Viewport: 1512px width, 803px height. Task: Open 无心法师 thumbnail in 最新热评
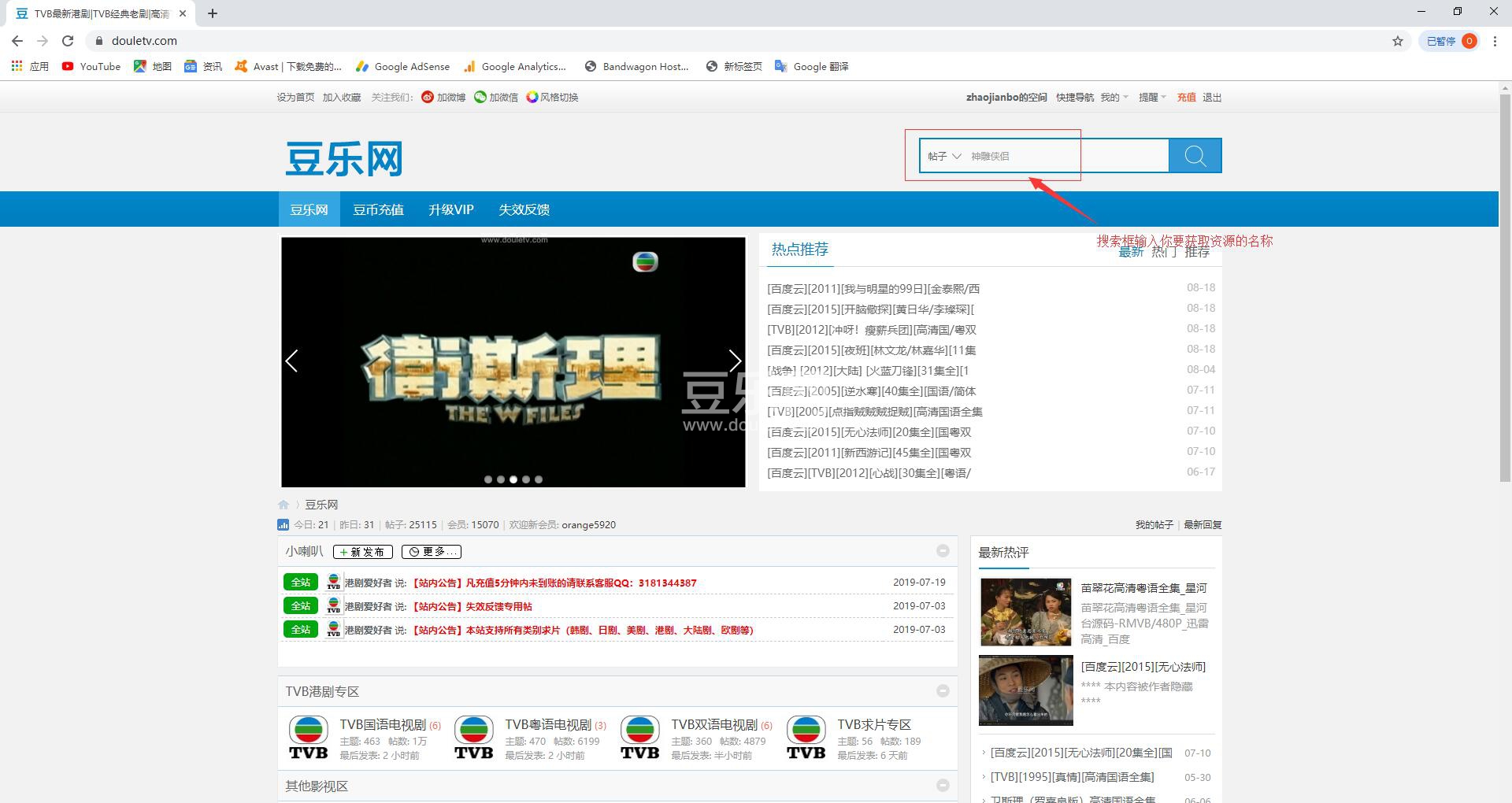point(1025,690)
